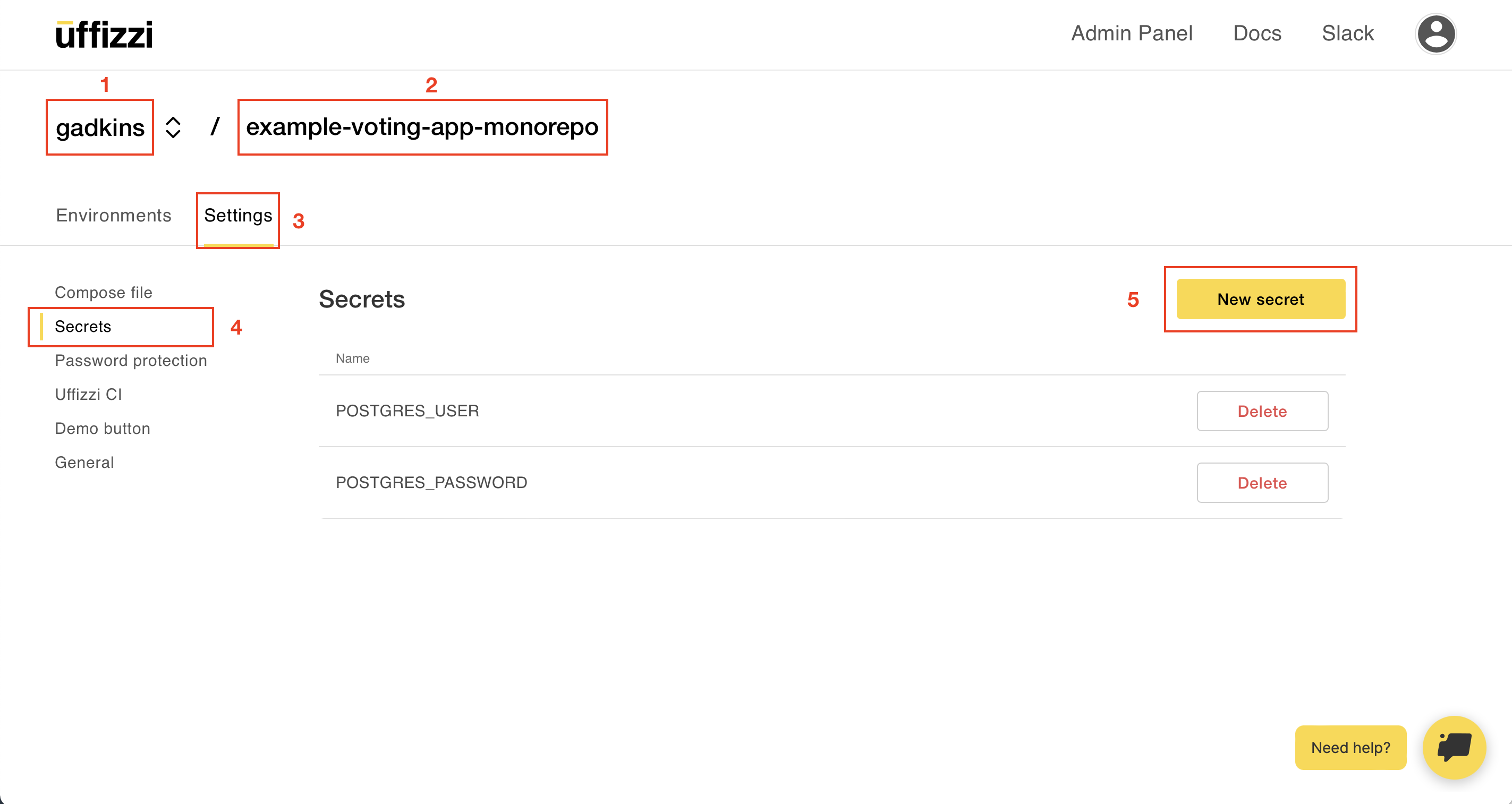Go to Uffizzi CI settings

(x=88, y=395)
